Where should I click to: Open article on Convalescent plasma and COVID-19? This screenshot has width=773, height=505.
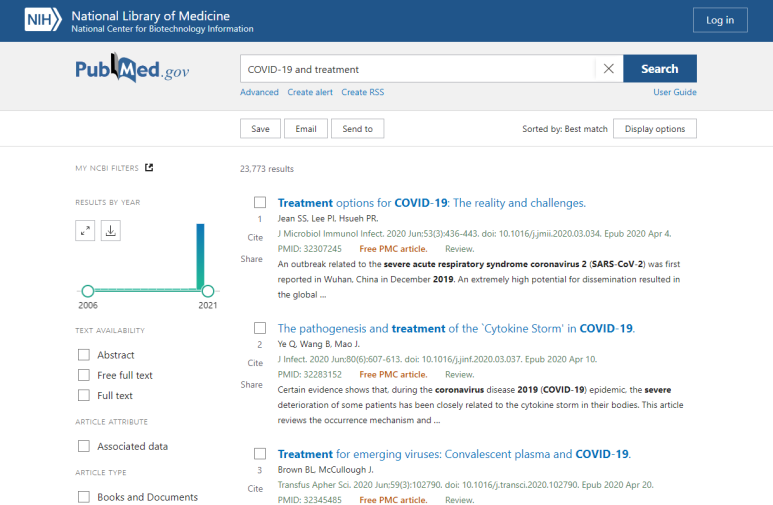click(x=454, y=454)
